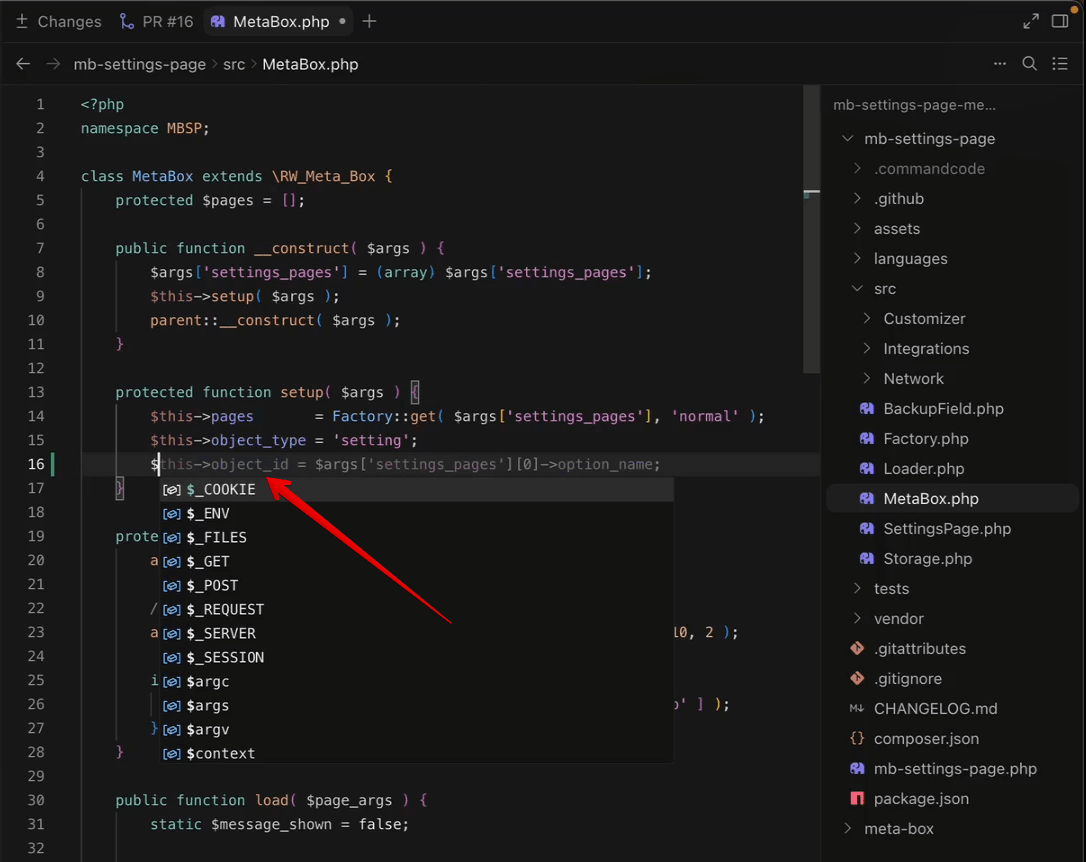The image size is (1086, 862).
Task: Open .gitignore git icon
Action: [x=857, y=679]
